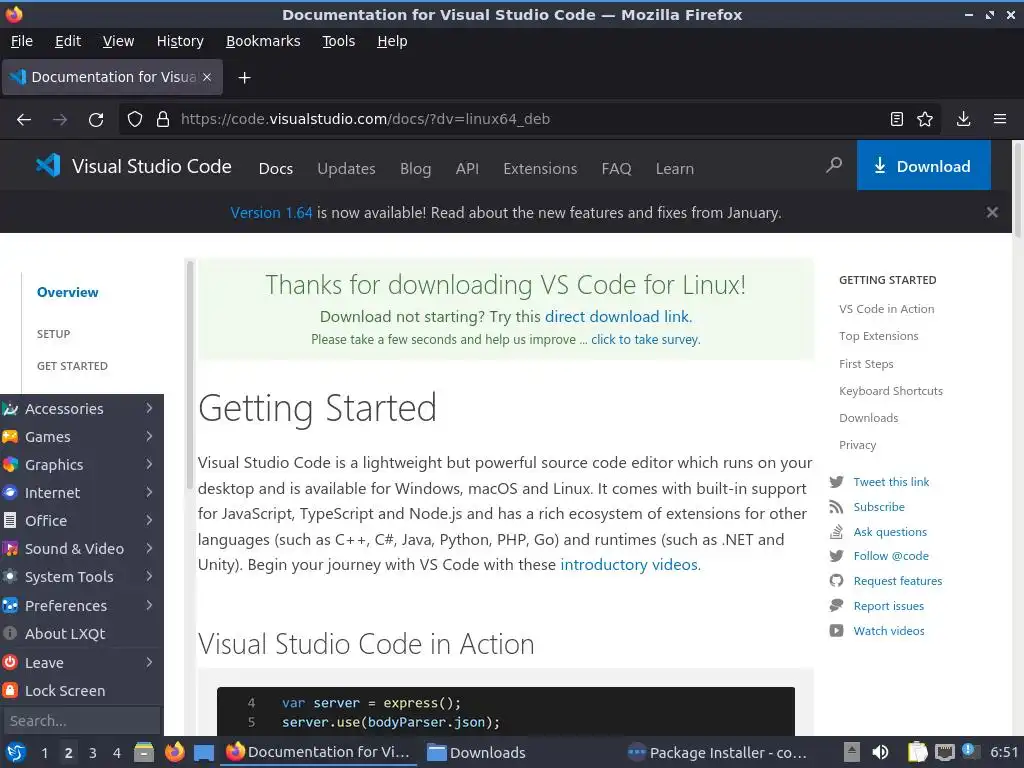Open the introductory videos link
1024x768 pixels.
pos(630,565)
